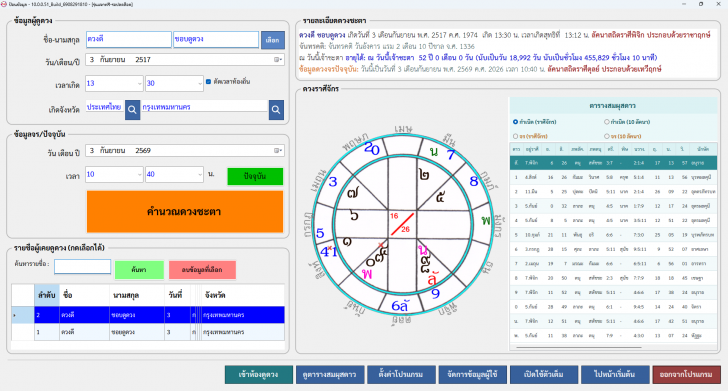Click green ค้นหา search button
This screenshot has height=391, width=728.
139,269
